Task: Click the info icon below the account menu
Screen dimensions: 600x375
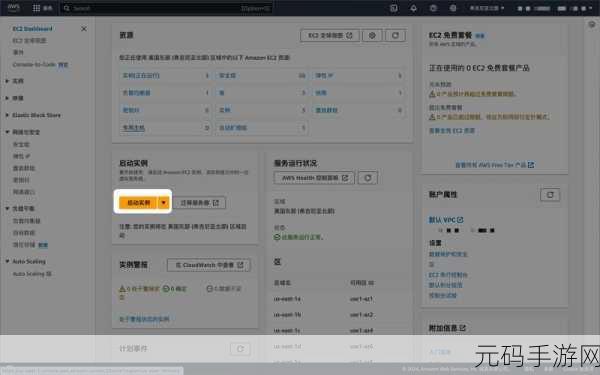Action: point(592,24)
